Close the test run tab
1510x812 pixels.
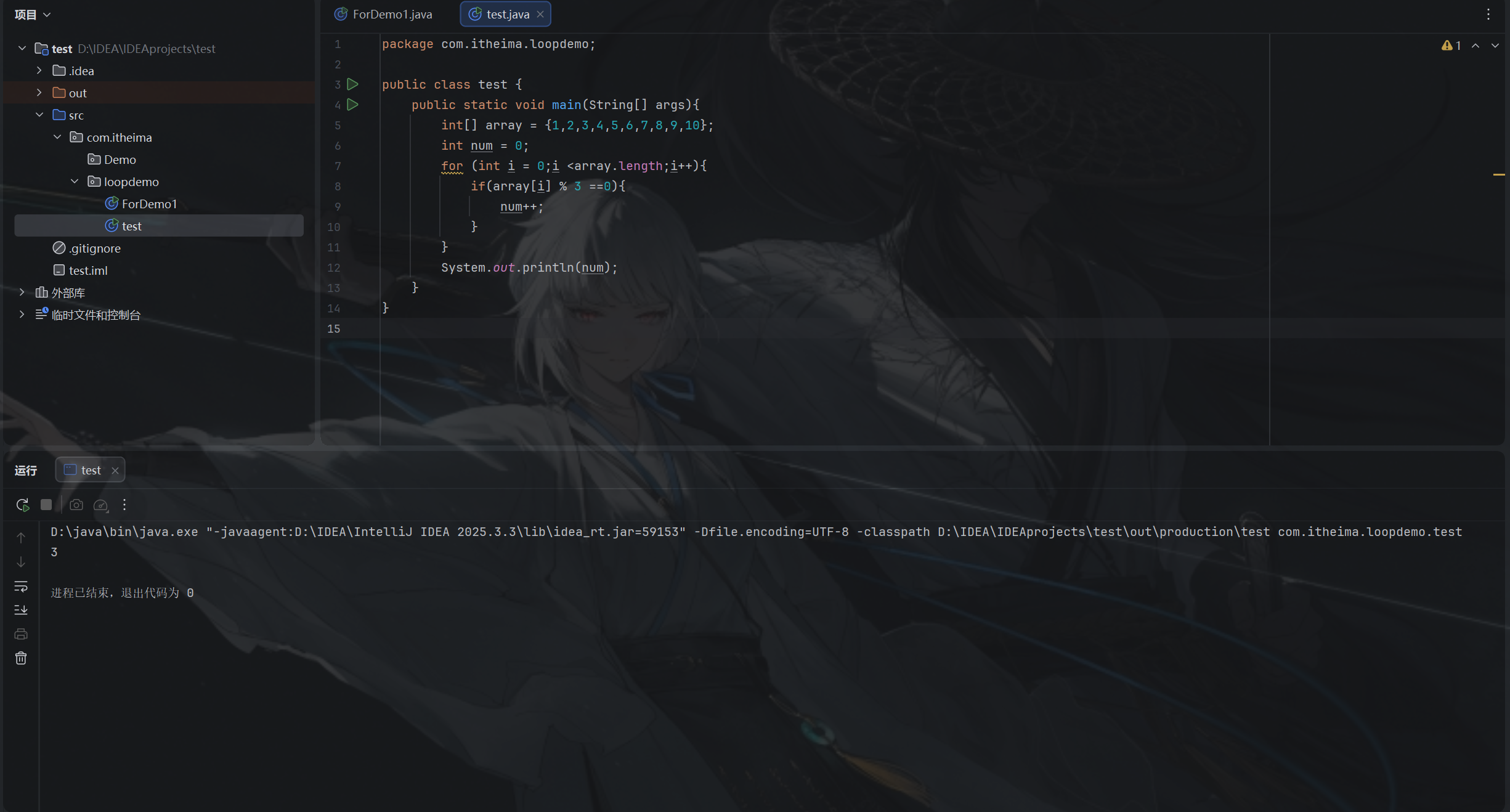[115, 471]
